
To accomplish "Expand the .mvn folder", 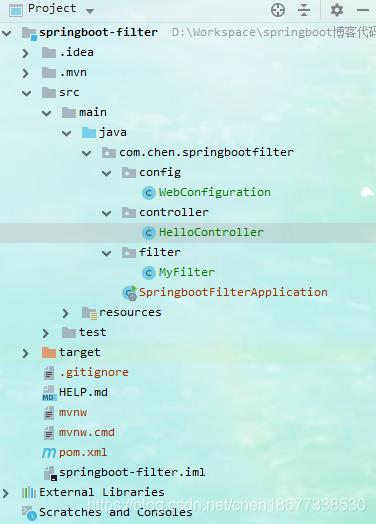I will click(26, 73).
